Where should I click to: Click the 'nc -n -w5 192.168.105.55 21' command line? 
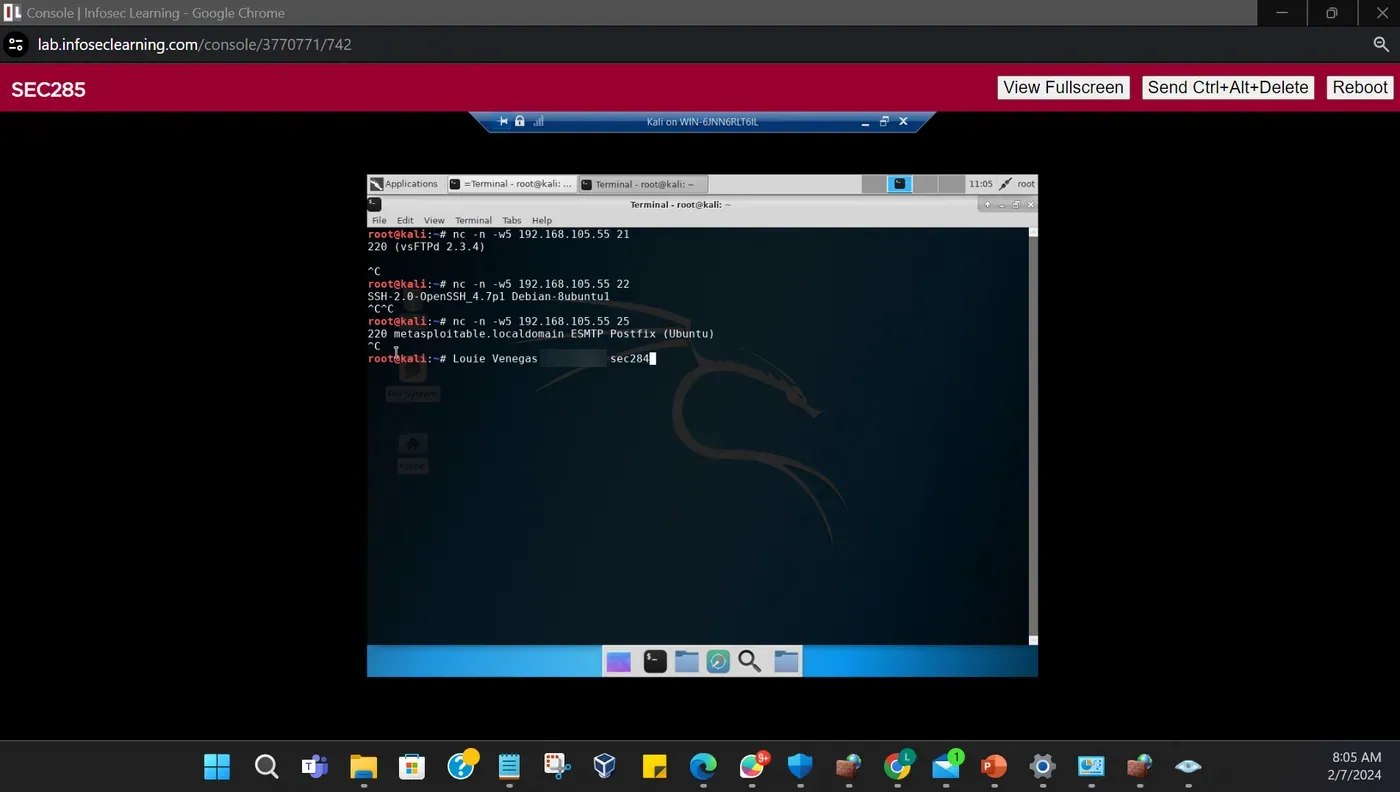pyautogui.click(x=541, y=234)
